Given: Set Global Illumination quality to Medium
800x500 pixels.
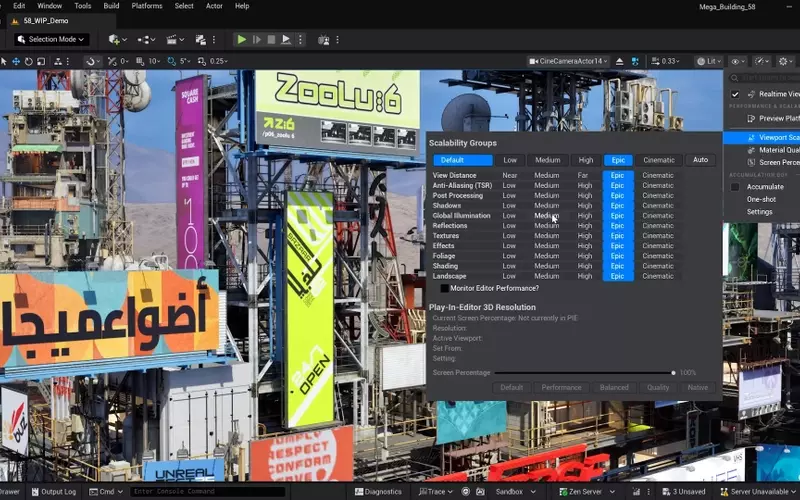Looking at the screenshot, I should pos(546,216).
